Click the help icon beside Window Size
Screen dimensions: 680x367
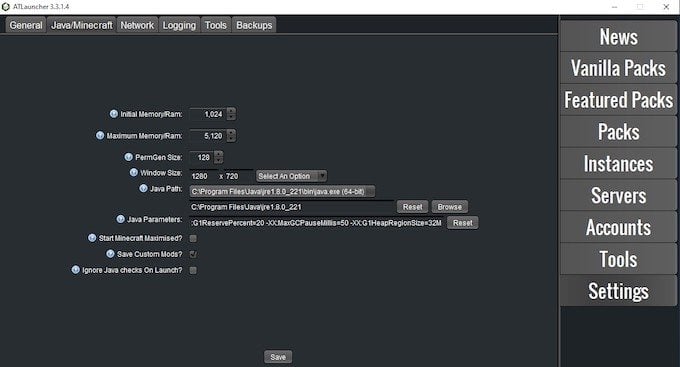134,172
